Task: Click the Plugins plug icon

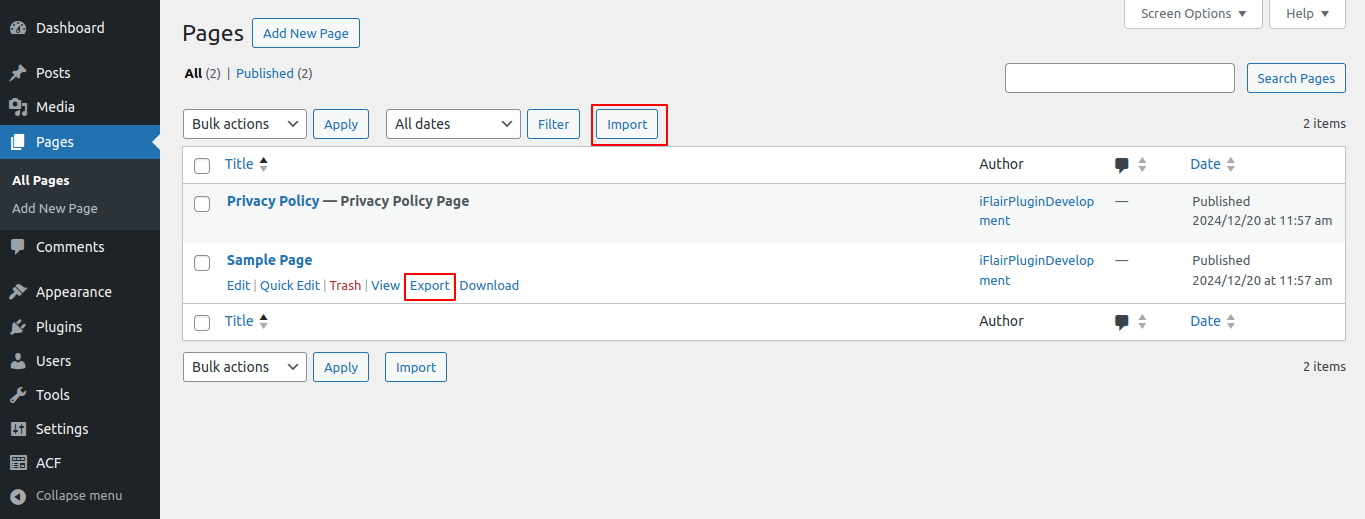Action: click(x=18, y=327)
